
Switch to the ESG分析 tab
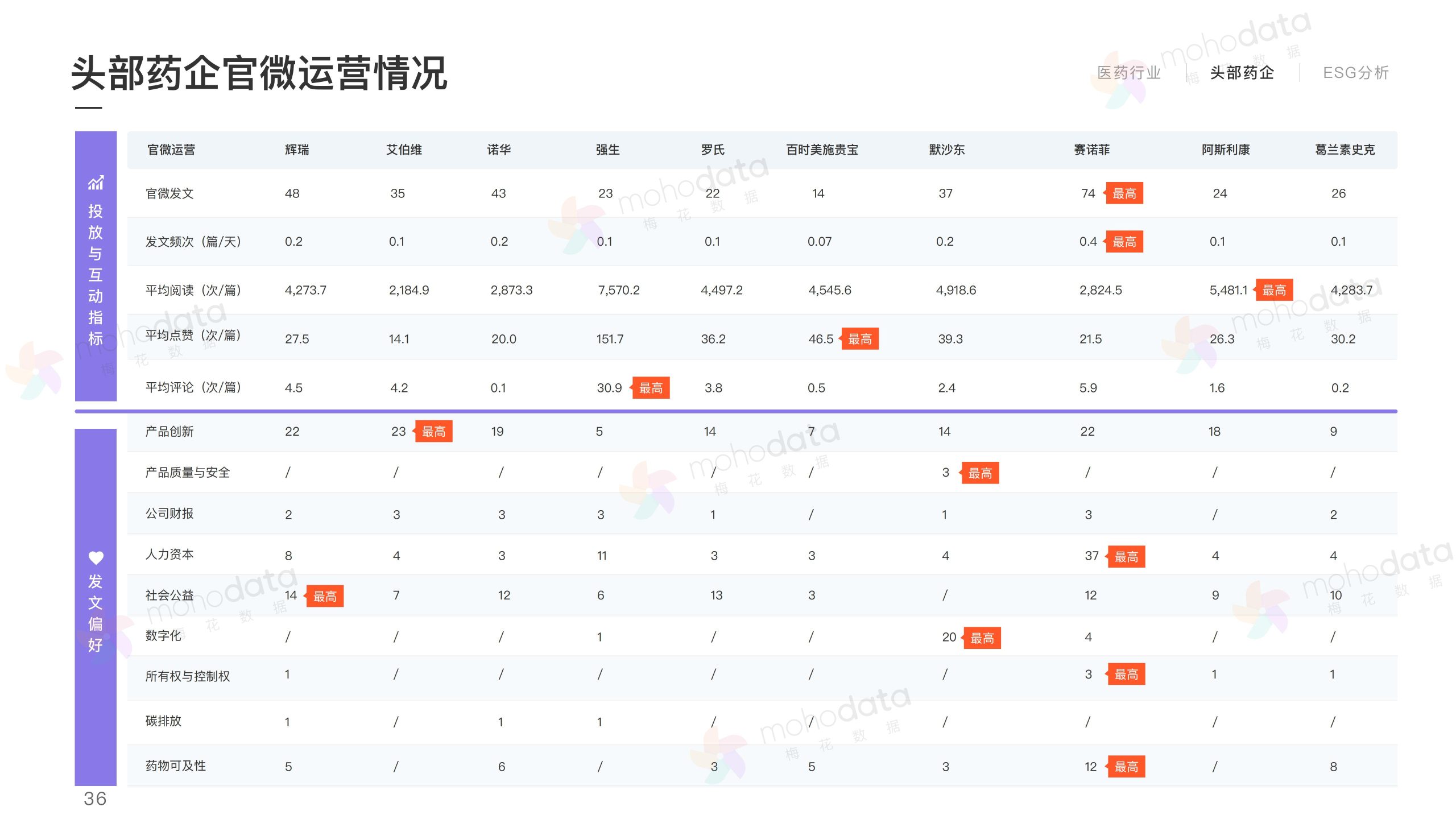1355,73
